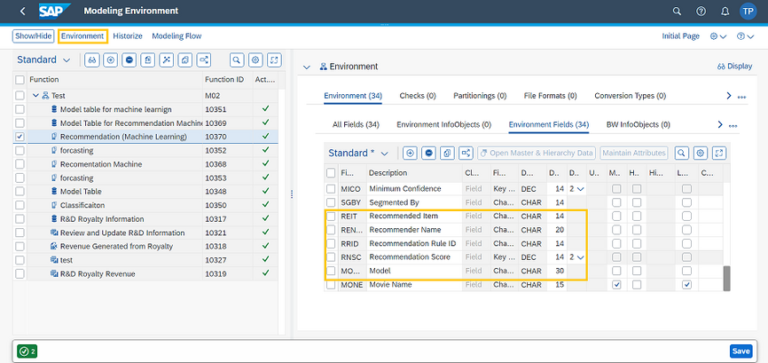The width and height of the screenshot is (768, 363).
Task: Click hierarchy icon in Environment Fields toolbar
Action: pyautogui.click(x=466, y=153)
